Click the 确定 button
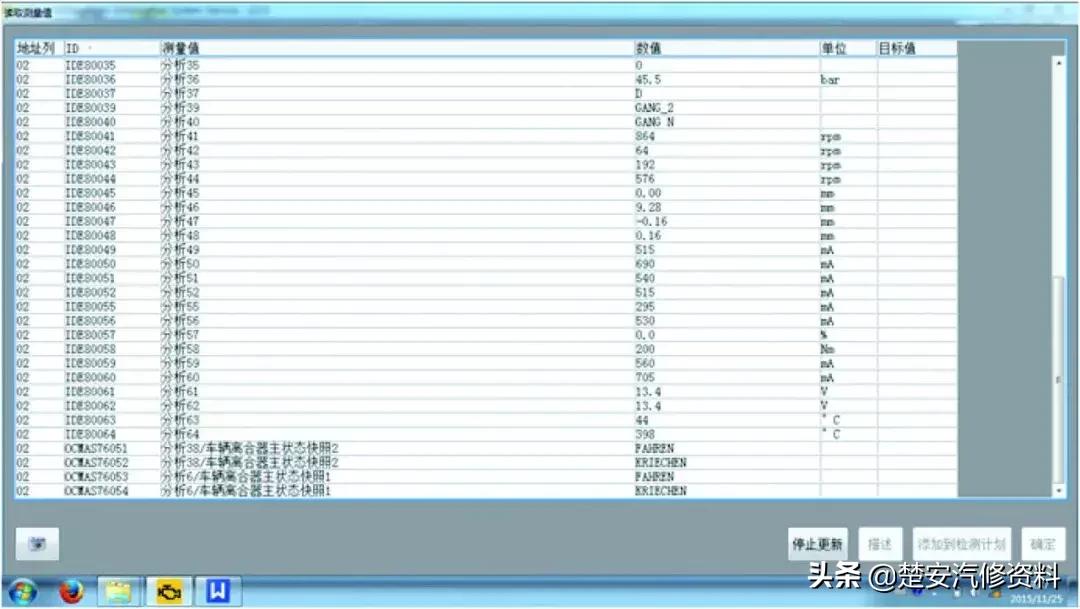The width and height of the screenshot is (1080, 609). click(1043, 544)
